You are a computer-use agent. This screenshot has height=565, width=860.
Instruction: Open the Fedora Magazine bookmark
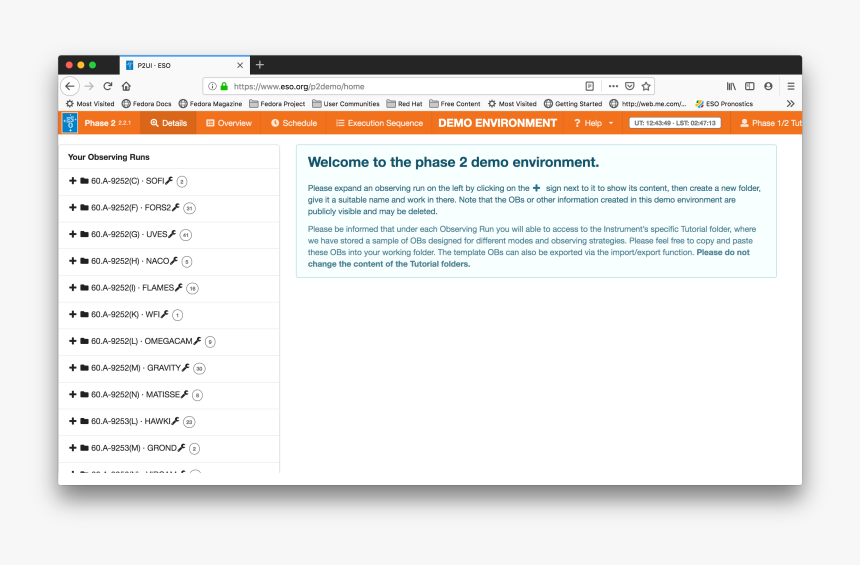[210, 104]
